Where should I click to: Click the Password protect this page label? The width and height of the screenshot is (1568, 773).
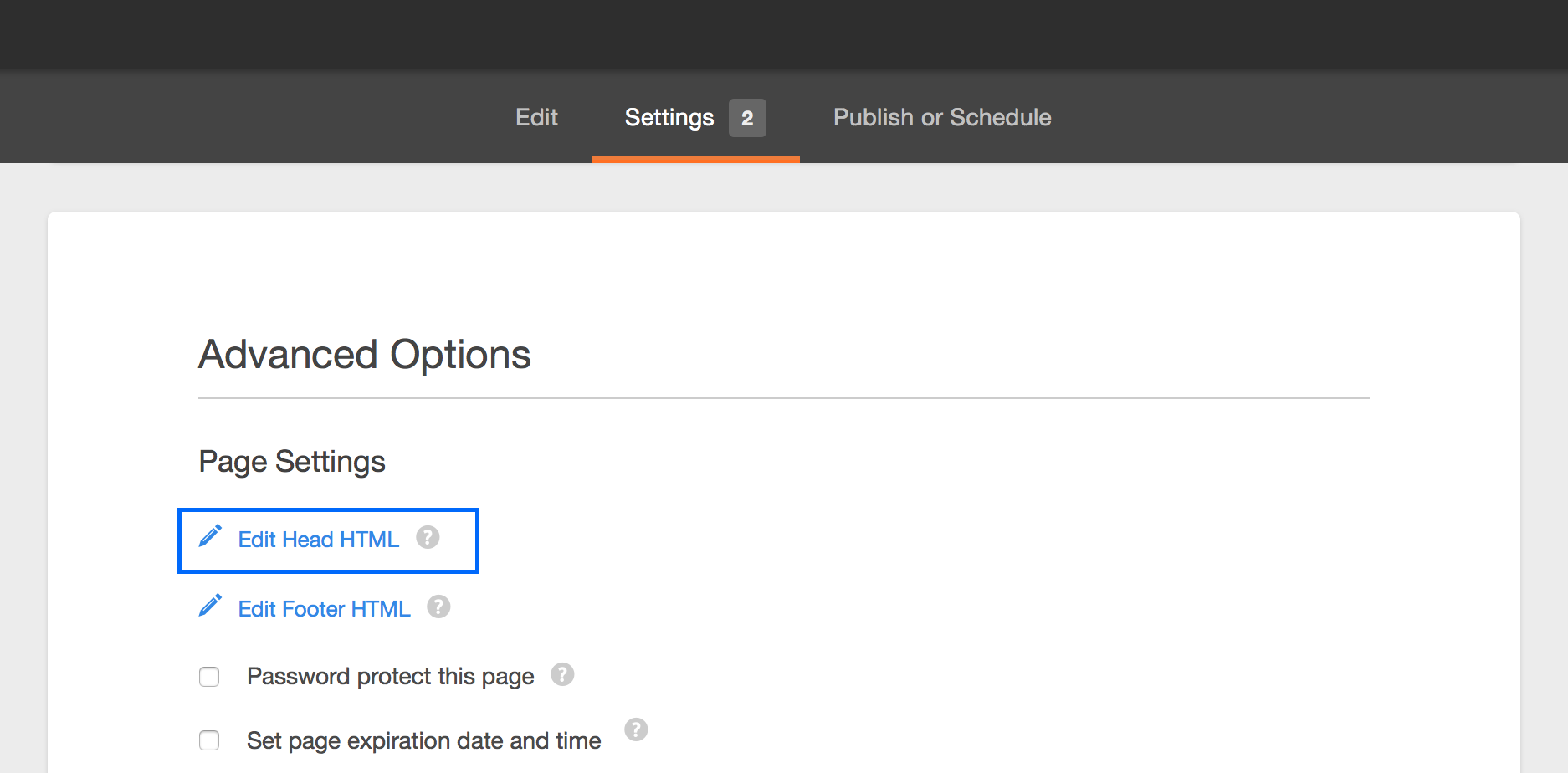(x=390, y=677)
